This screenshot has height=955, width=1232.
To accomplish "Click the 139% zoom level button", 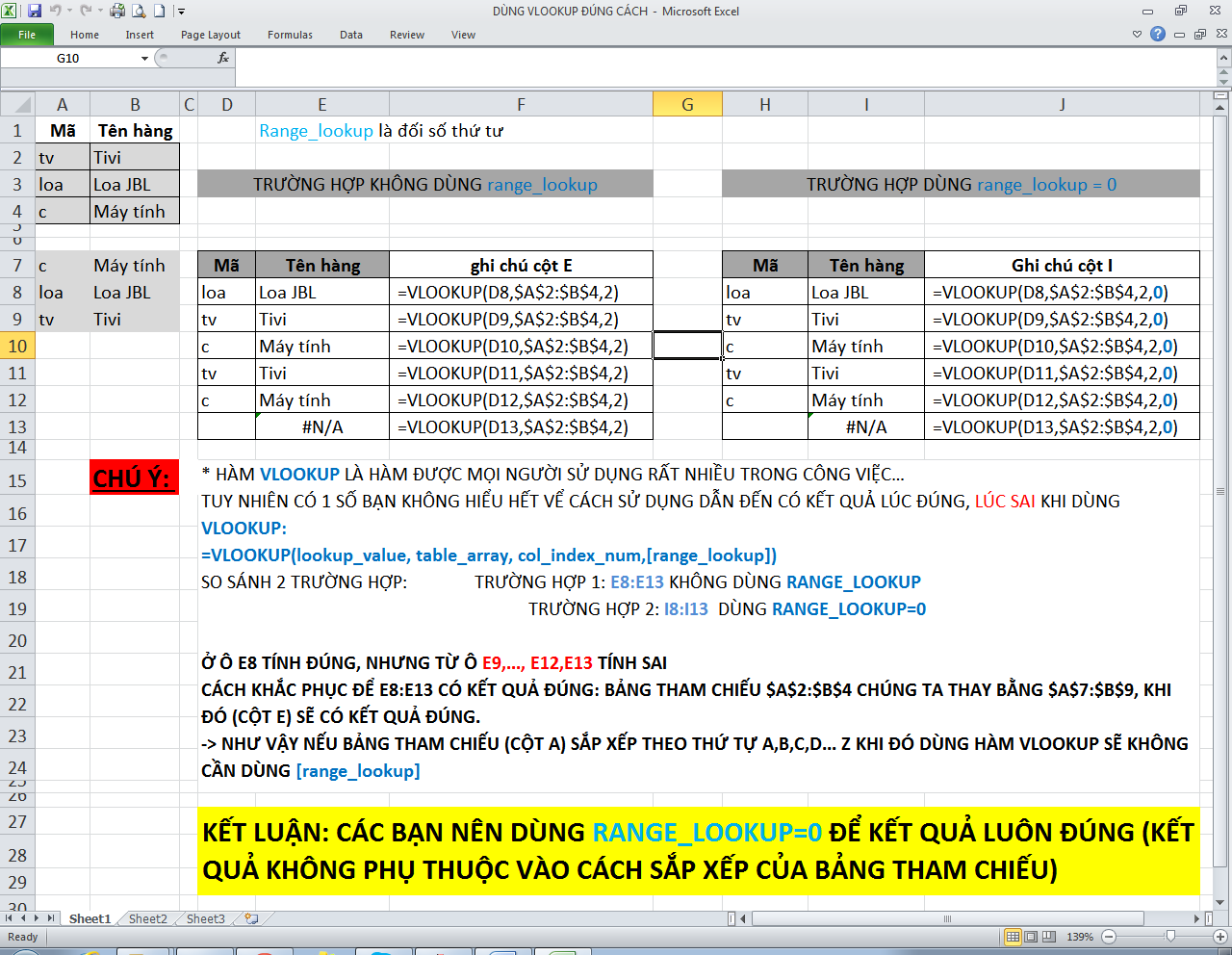I will click(1080, 937).
